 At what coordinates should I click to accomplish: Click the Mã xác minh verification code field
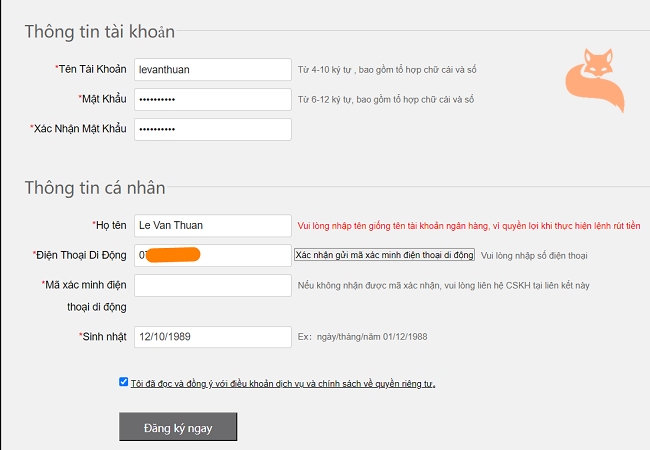[x=213, y=285]
